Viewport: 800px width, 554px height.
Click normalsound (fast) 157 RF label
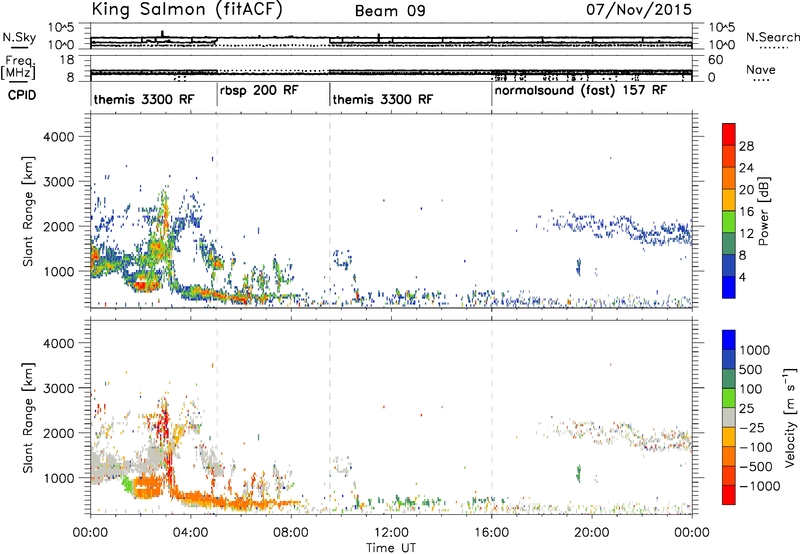tap(581, 90)
